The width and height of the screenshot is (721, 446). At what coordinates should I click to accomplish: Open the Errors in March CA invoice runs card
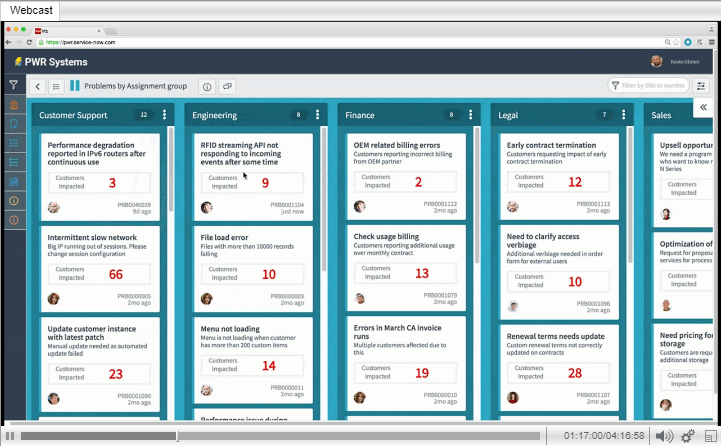tap(406, 363)
